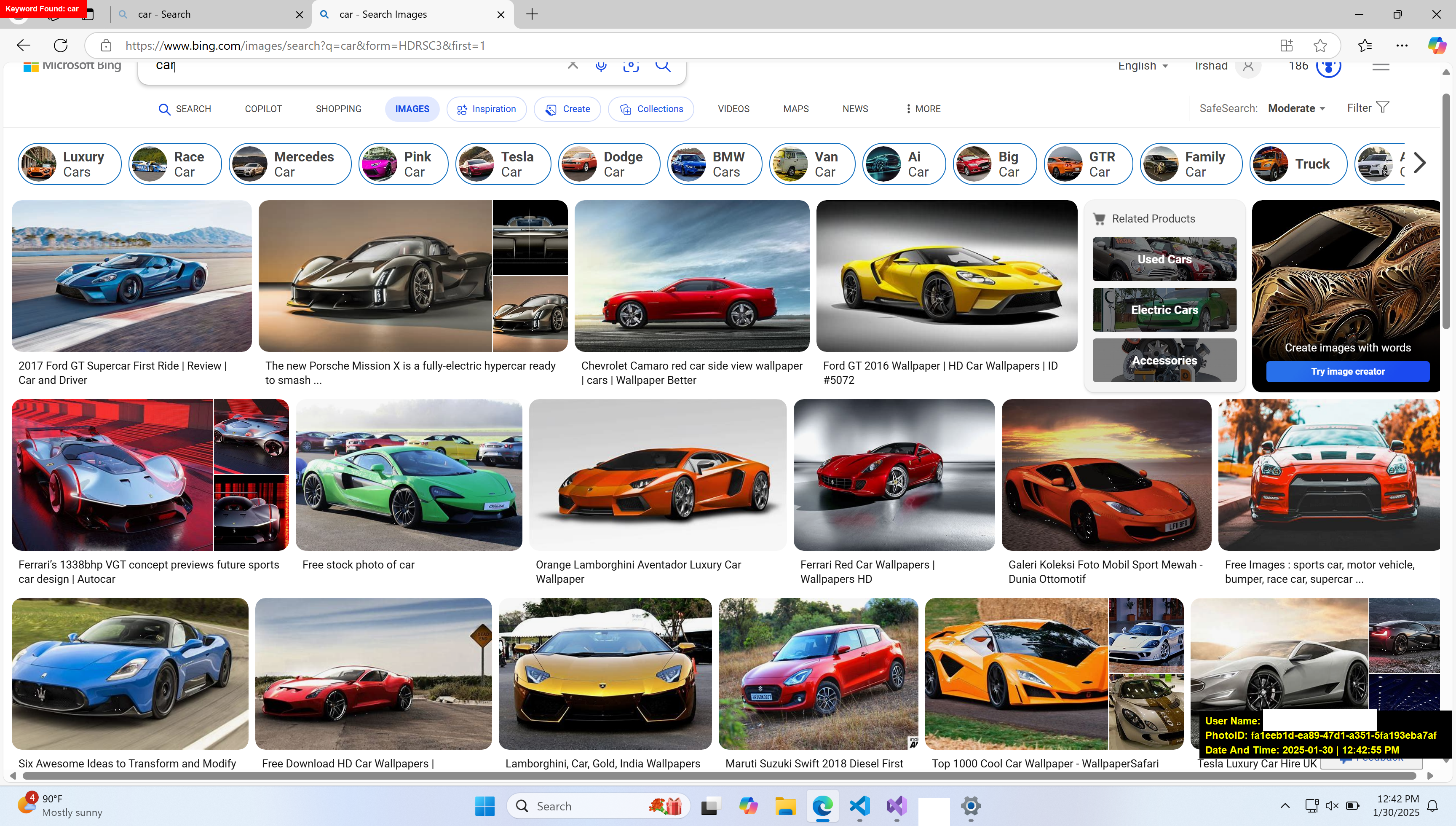Open the SHOPPING tab

click(x=338, y=109)
